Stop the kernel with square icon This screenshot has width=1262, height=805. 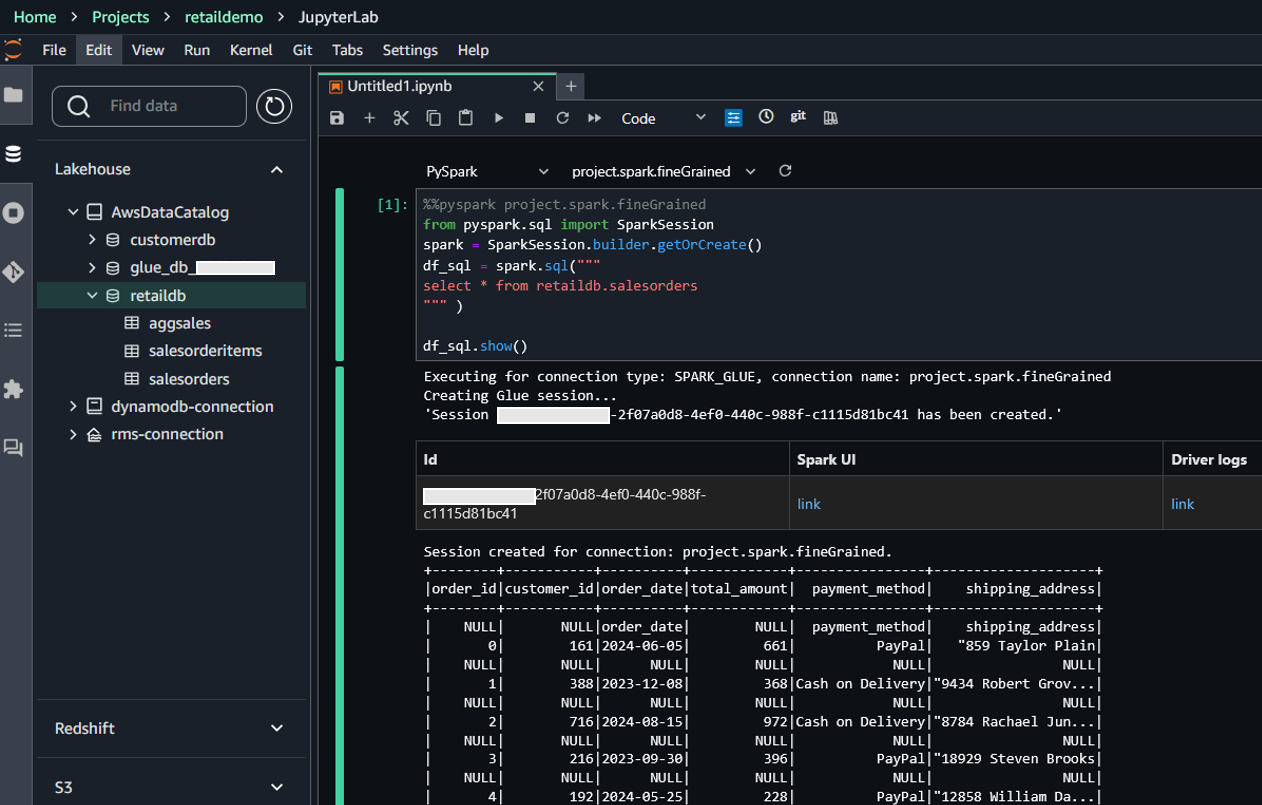click(x=530, y=118)
